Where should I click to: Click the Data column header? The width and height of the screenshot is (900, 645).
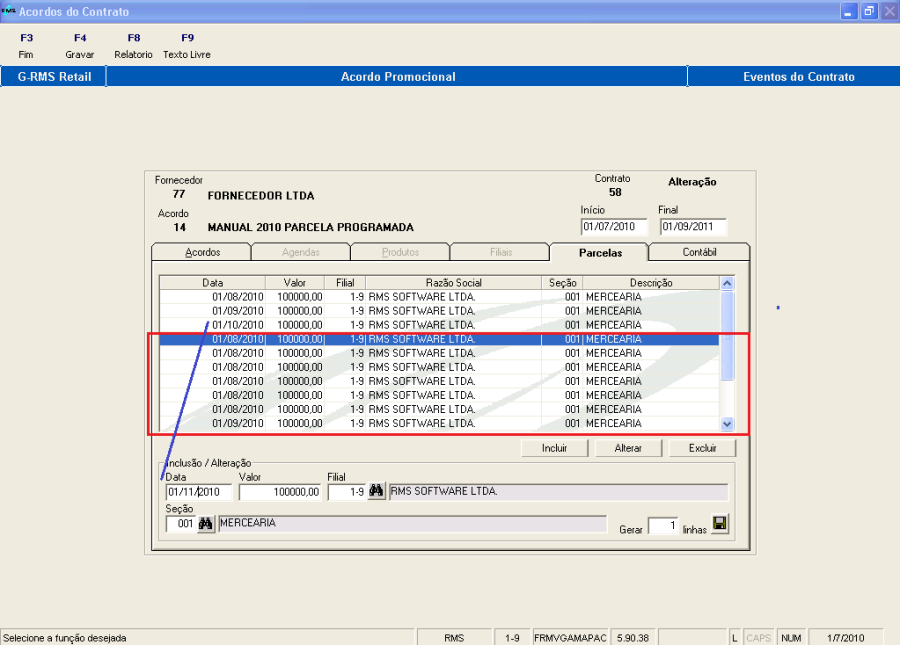[x=212, y=283]
